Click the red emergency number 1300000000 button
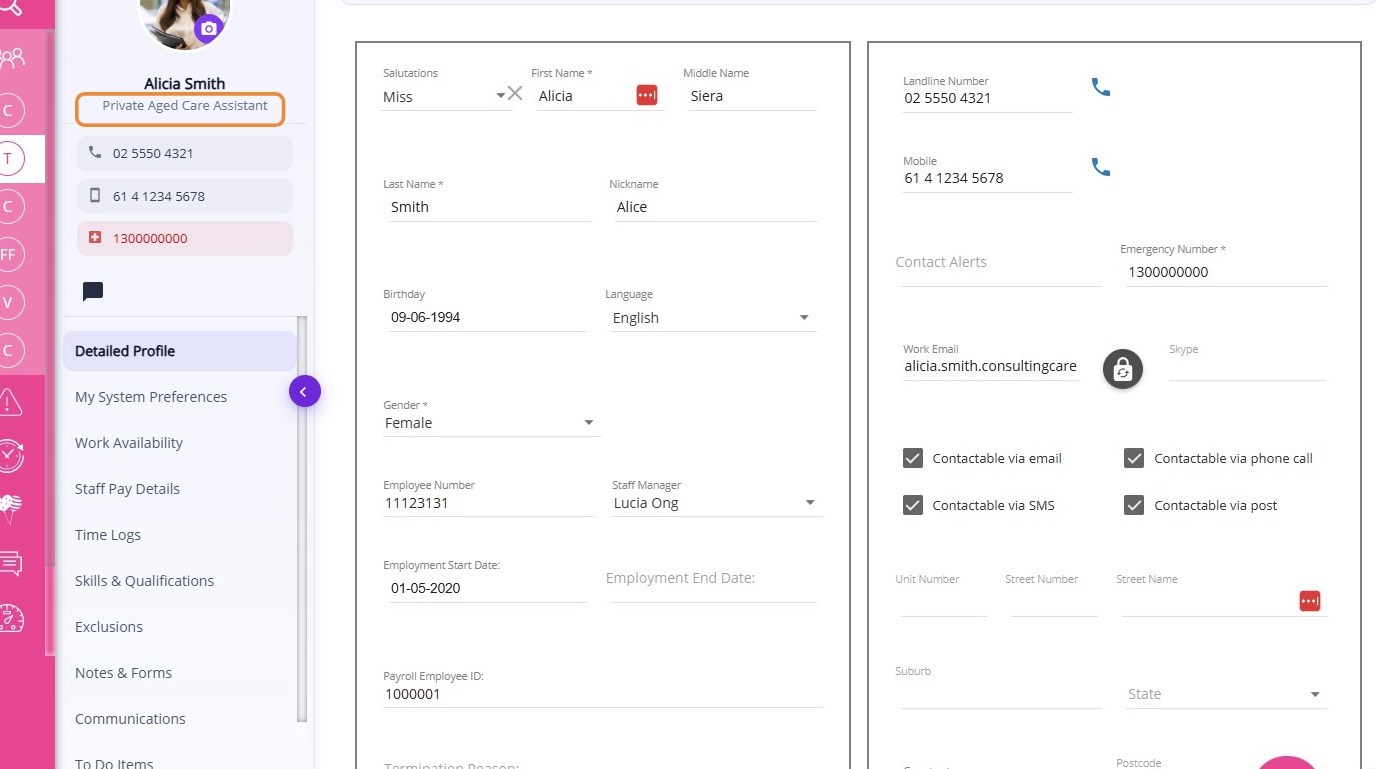1376x769 pixels. pos(185,238)
